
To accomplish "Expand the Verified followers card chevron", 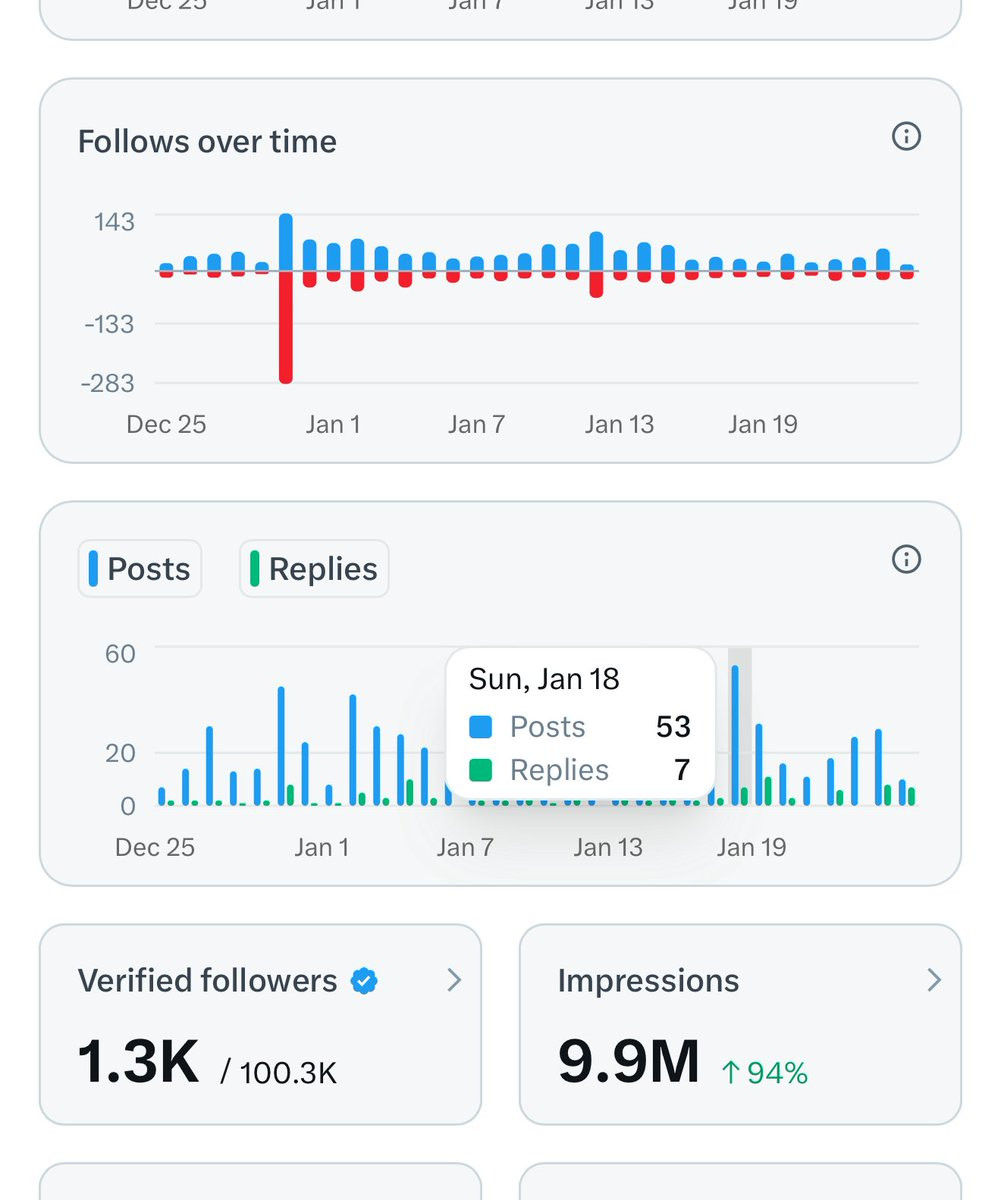I will click(x=454, y=981).
